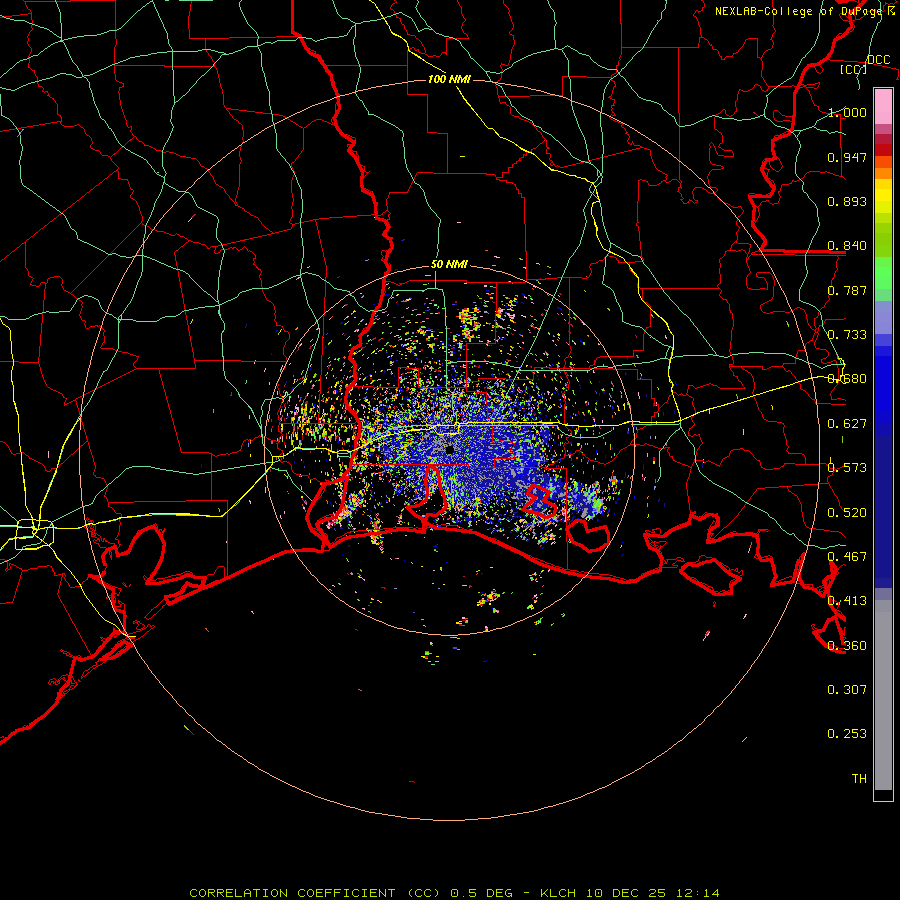Click the 0.573 scale value
The height and width of the screenshot is (900, 900).
pyautogui.click(x=847, y=468)
